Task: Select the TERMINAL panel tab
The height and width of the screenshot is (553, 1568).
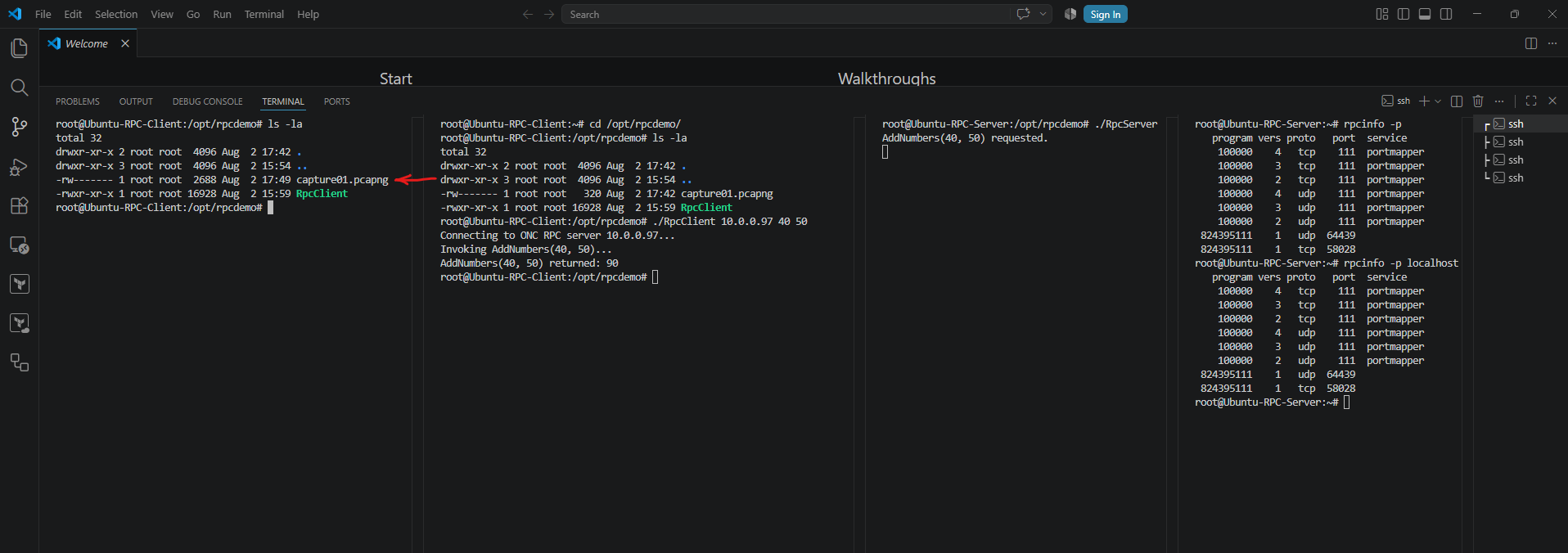Action: pos(283,101)
